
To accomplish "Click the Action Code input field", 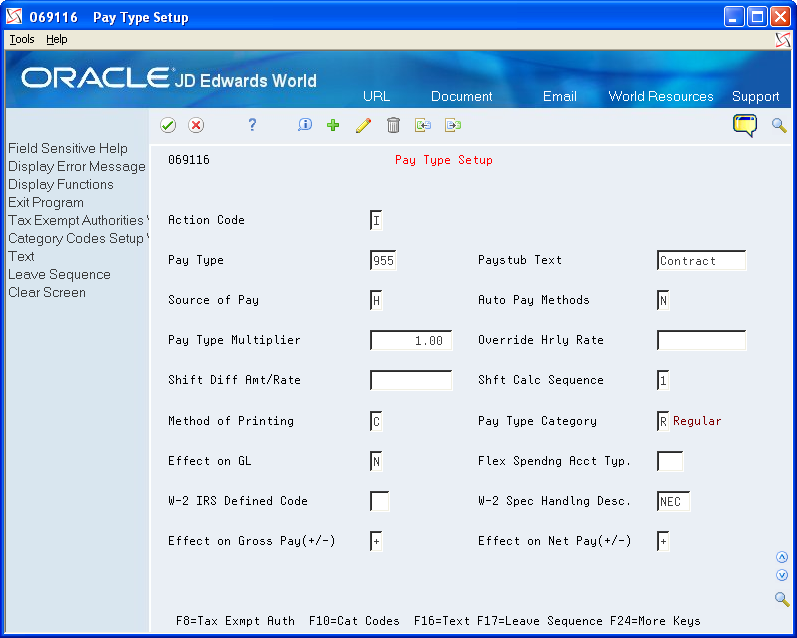I will click(376, 220).
